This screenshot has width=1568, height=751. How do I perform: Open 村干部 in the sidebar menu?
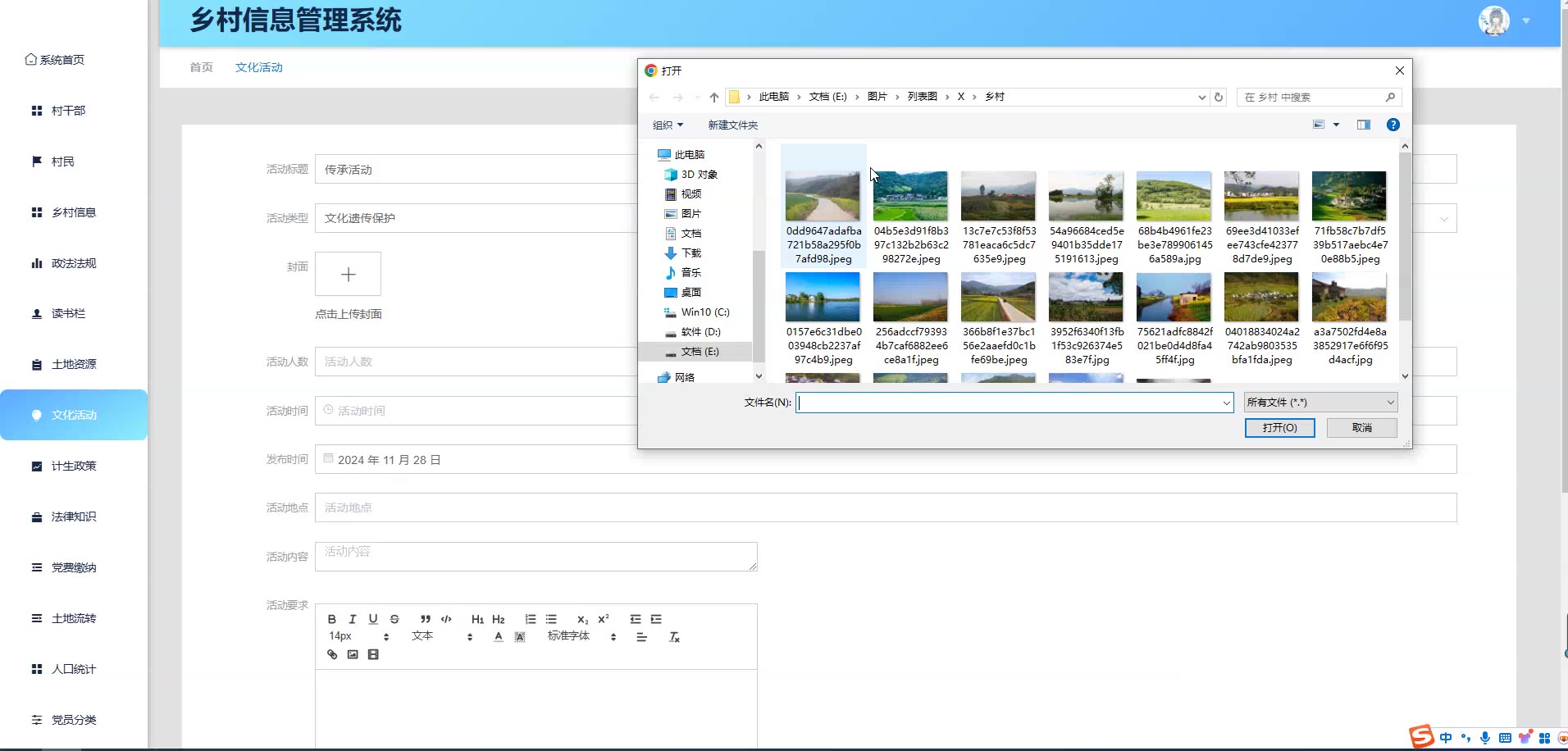[68, 111]
